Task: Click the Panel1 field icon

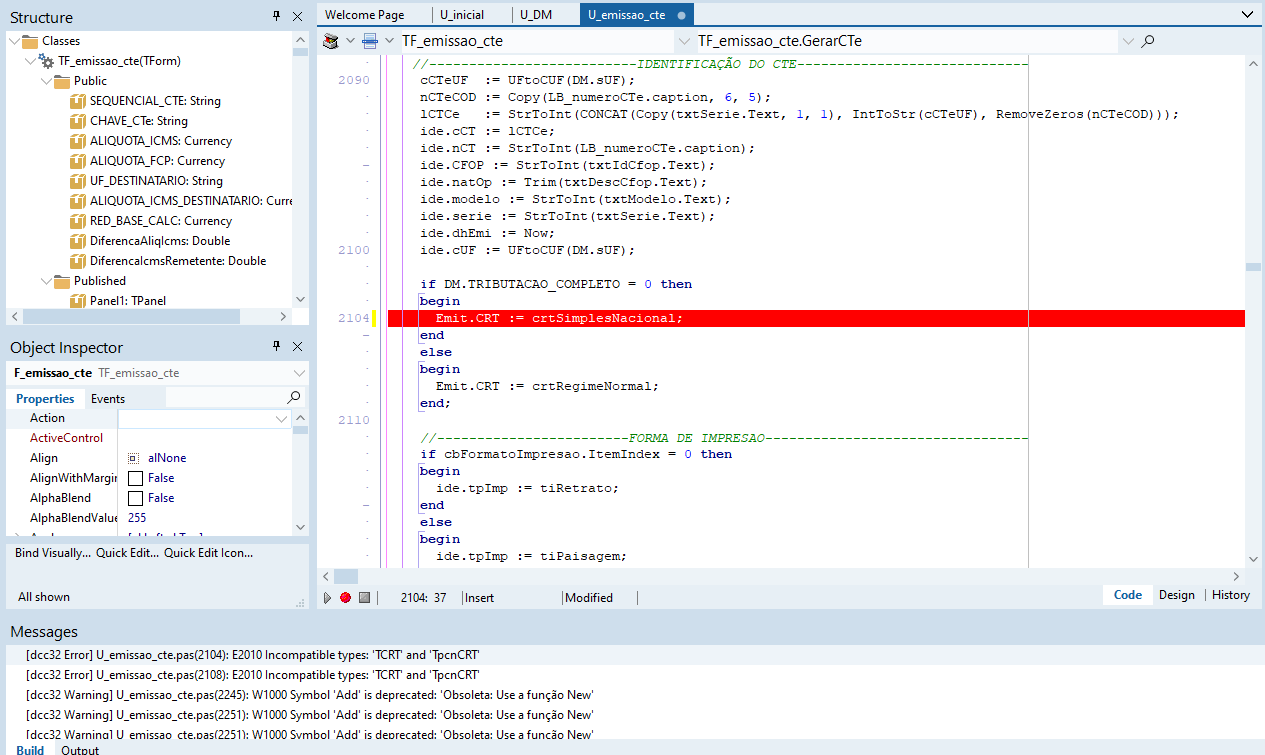Action: click(78, 300)
